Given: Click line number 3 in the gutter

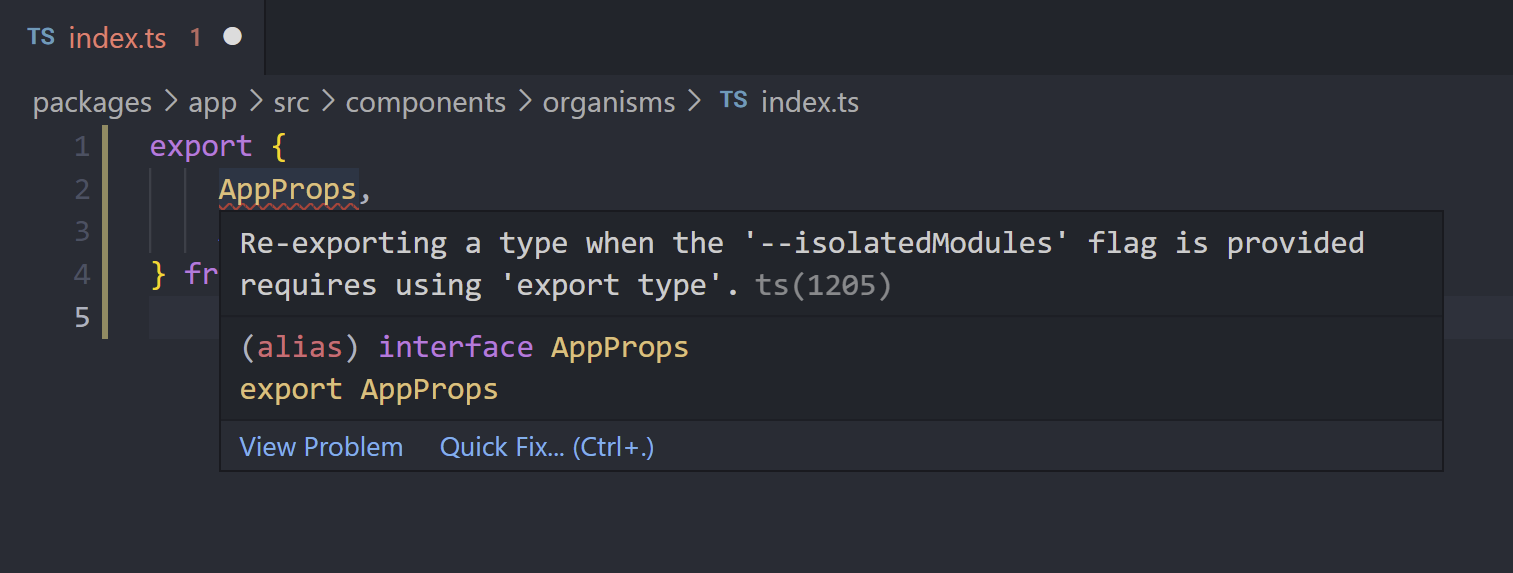Looking at the screenshot, I should coord(82,232).
